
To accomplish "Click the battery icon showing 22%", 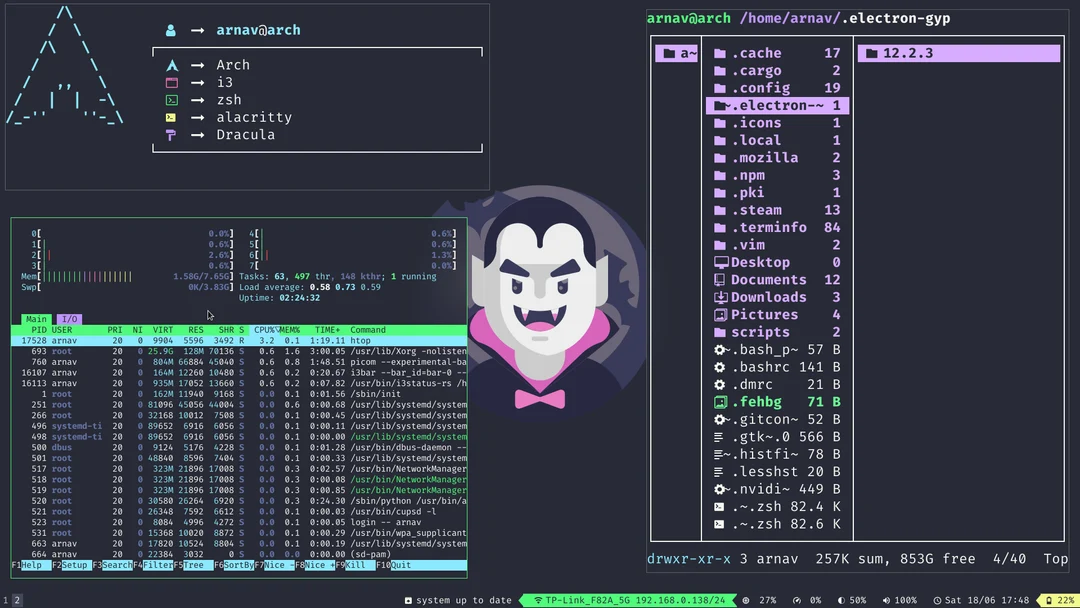I will point(1048,600).
